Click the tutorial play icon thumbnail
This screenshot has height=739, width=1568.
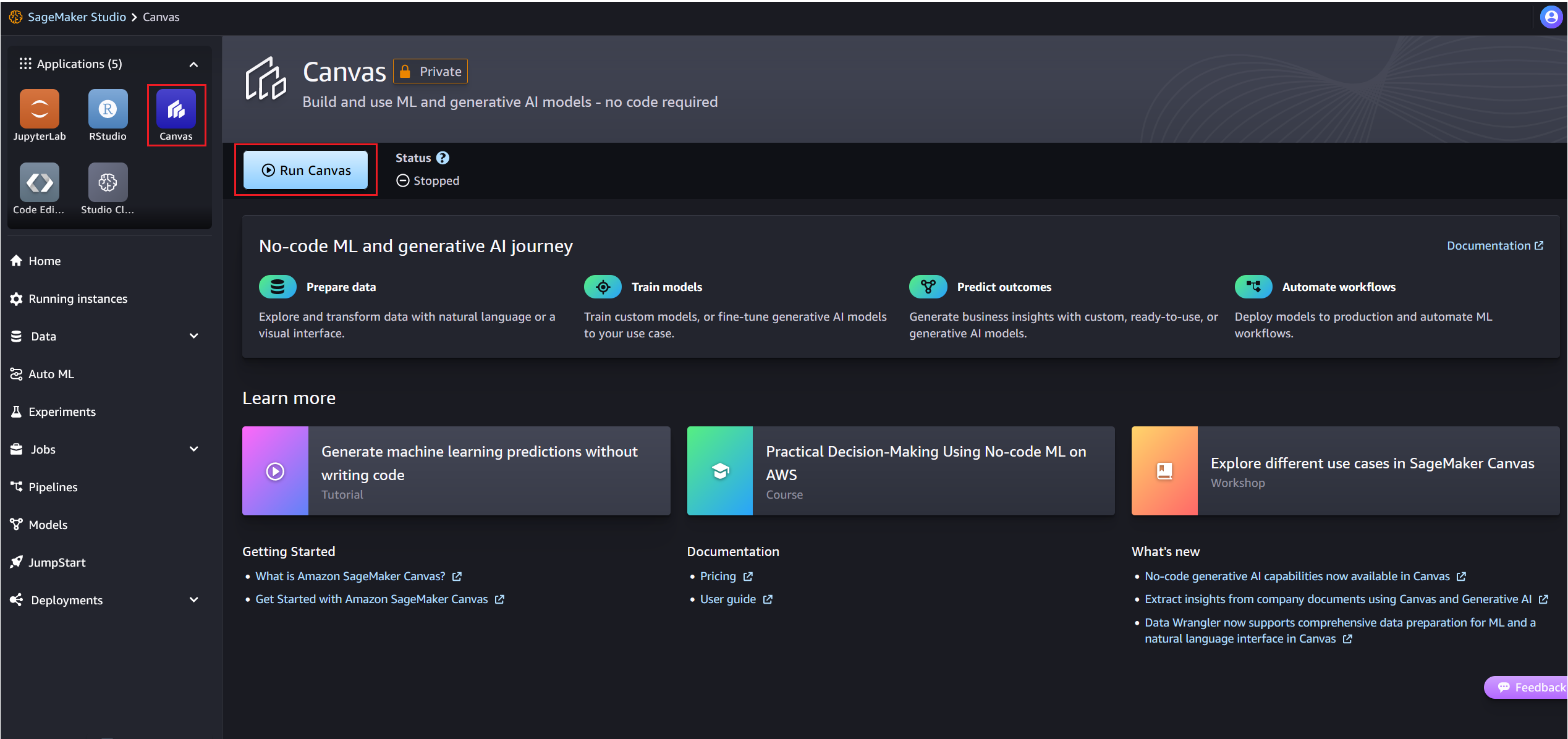[x=275, y=471]
